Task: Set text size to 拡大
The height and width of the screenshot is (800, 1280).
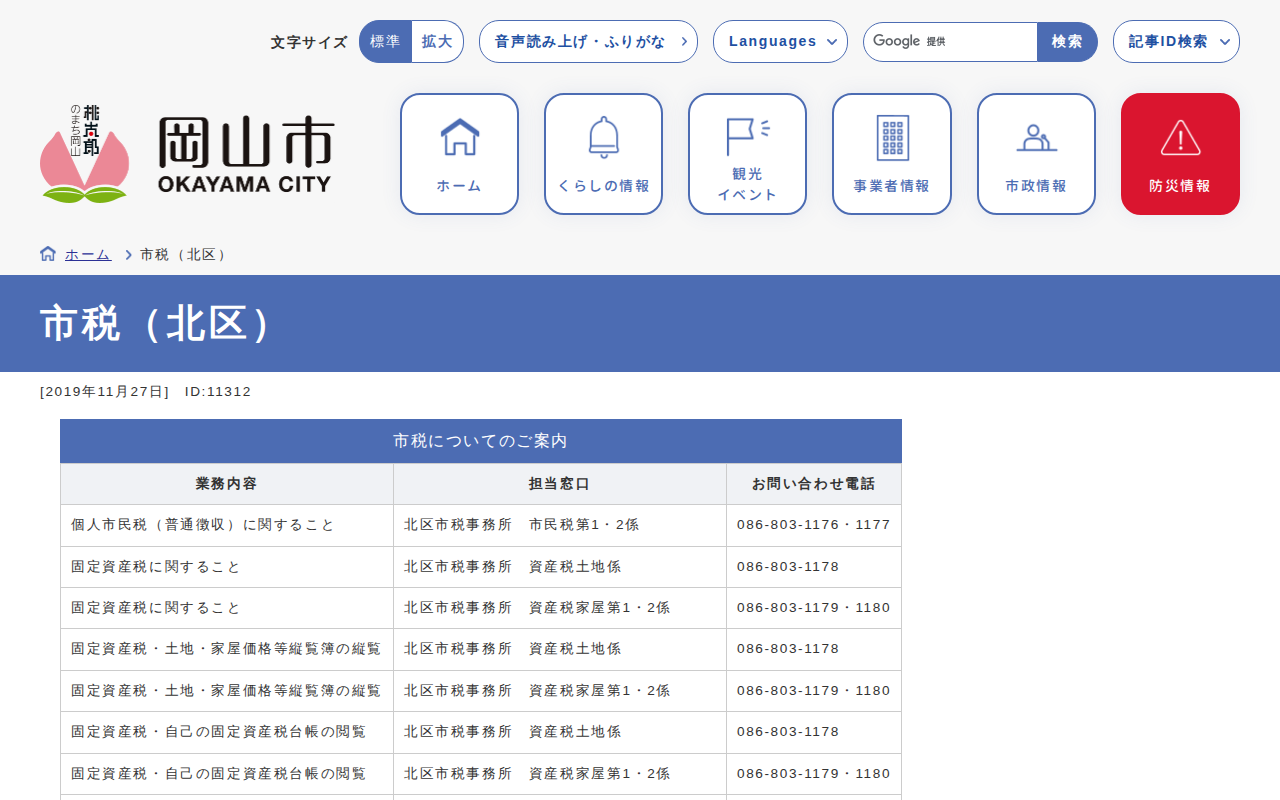Action: click(437, 42)
